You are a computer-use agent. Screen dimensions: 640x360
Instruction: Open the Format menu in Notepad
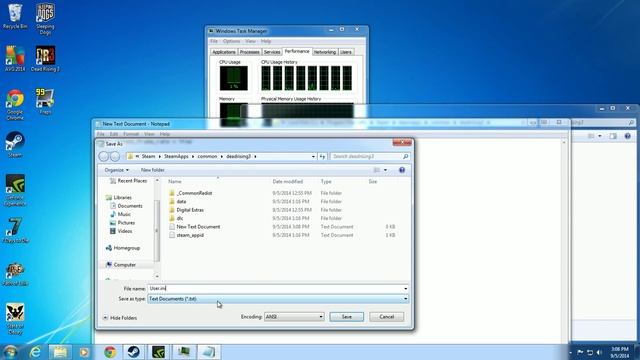pyautogui.click(x=131, y=134)
